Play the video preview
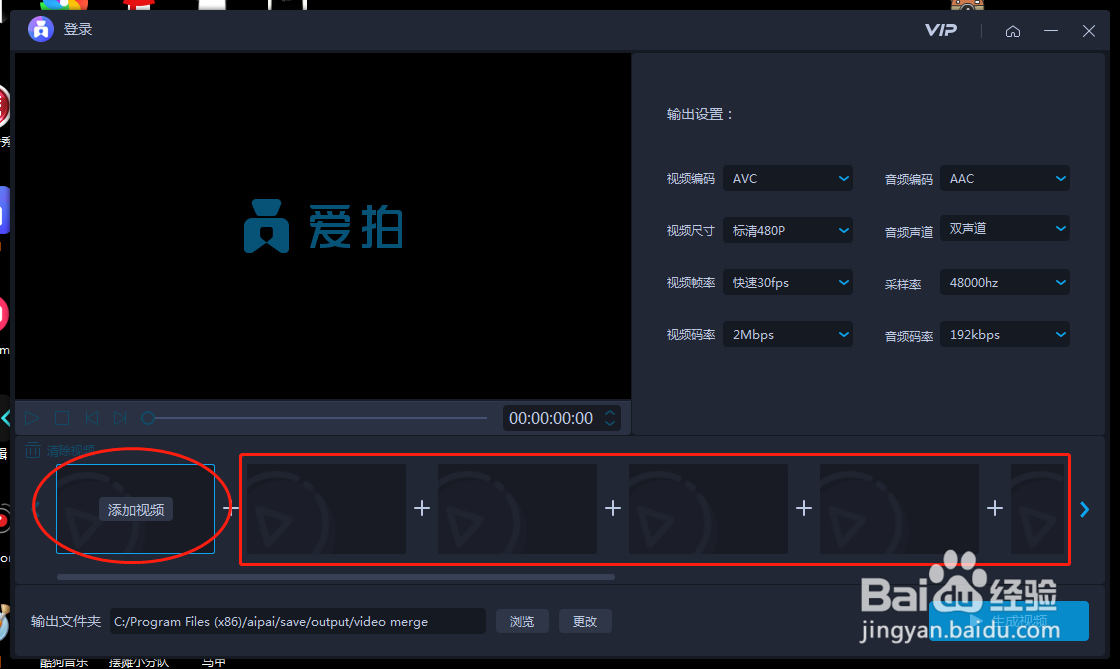Screen dimensions: 1120x669 tap(32, 418)
